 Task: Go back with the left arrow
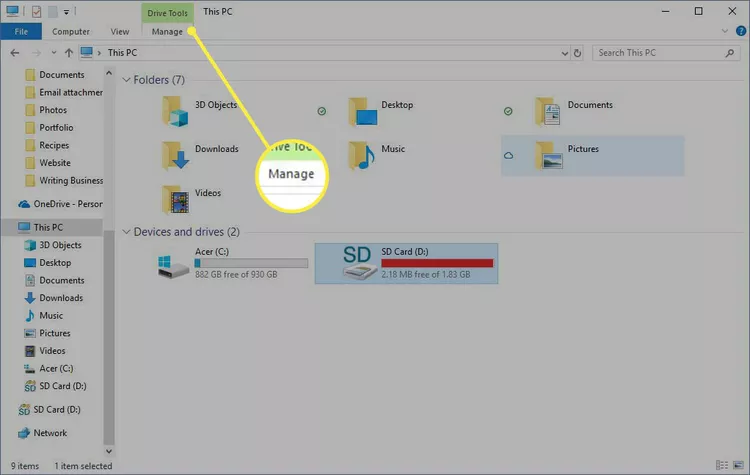tap(15, 53)
